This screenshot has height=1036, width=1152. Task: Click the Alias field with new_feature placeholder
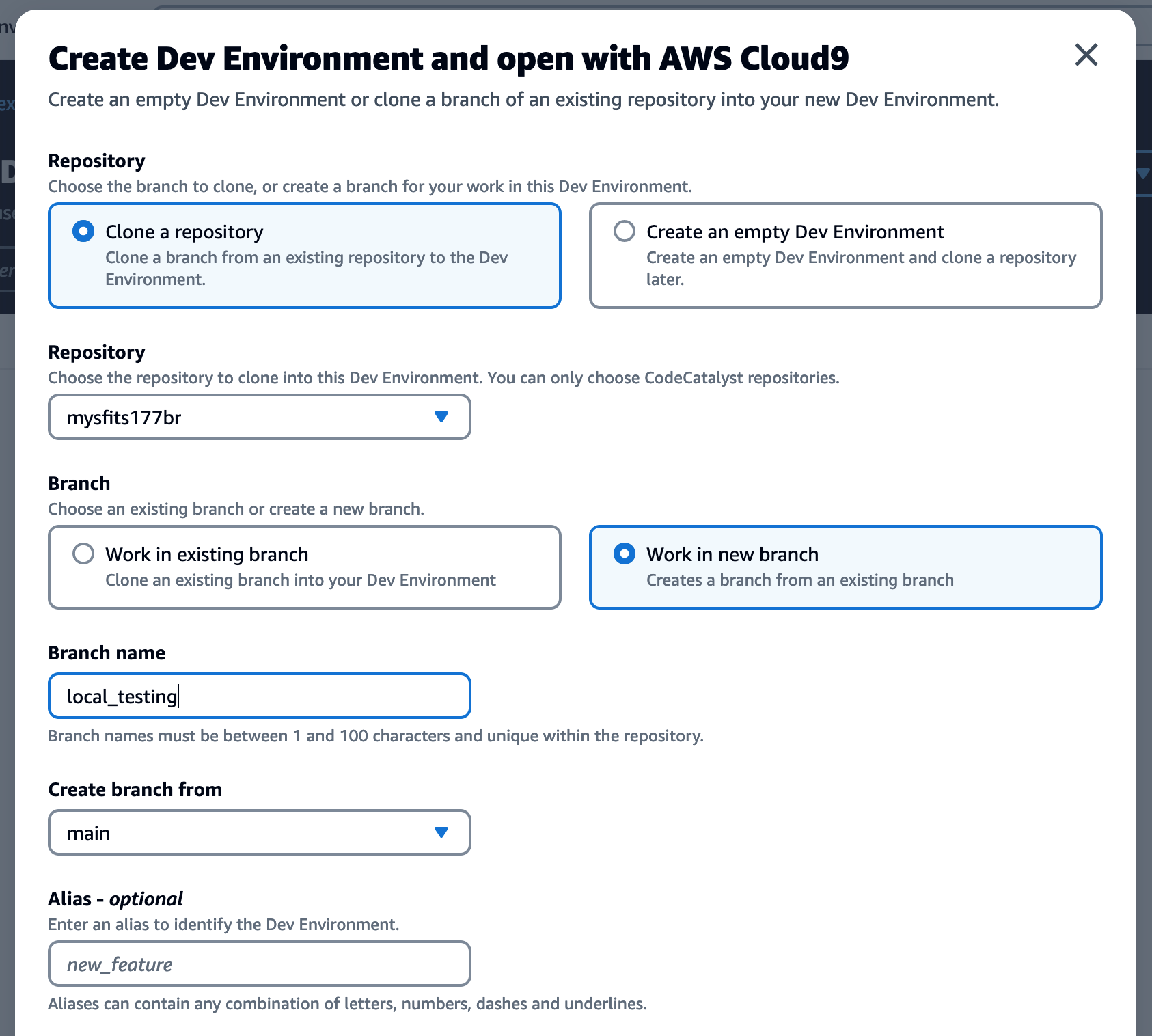tap(259, 964)
